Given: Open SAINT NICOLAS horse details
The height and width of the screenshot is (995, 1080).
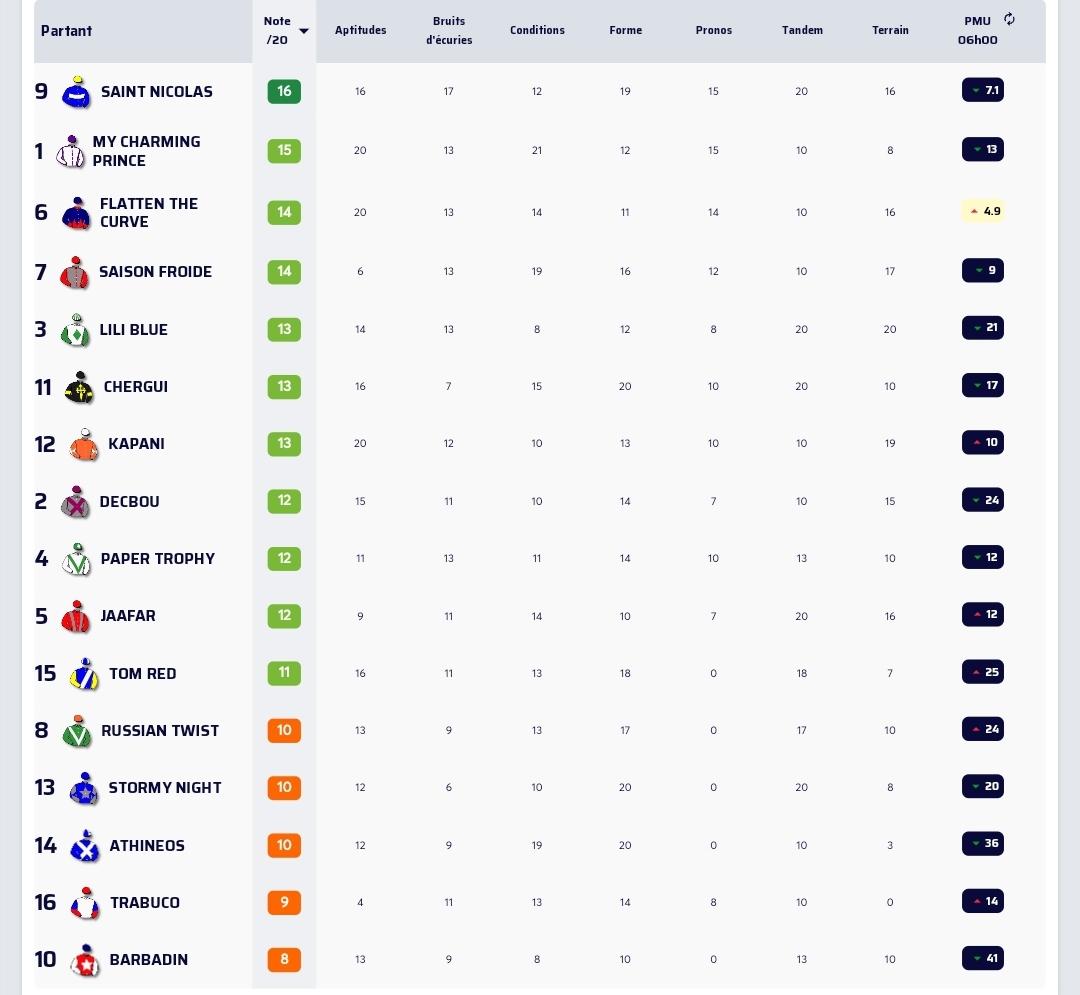Looking at the screenshot, I should coord(156,92).
